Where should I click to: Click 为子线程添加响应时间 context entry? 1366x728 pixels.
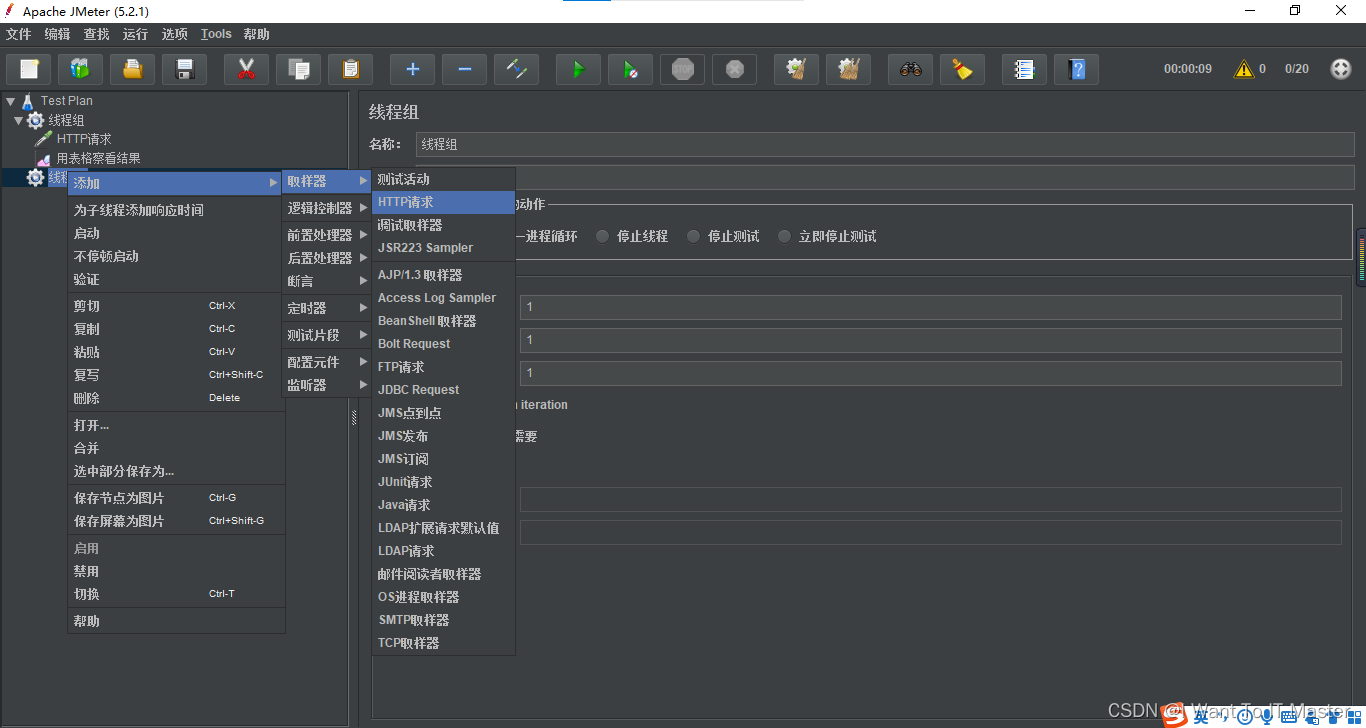point(176,210)
